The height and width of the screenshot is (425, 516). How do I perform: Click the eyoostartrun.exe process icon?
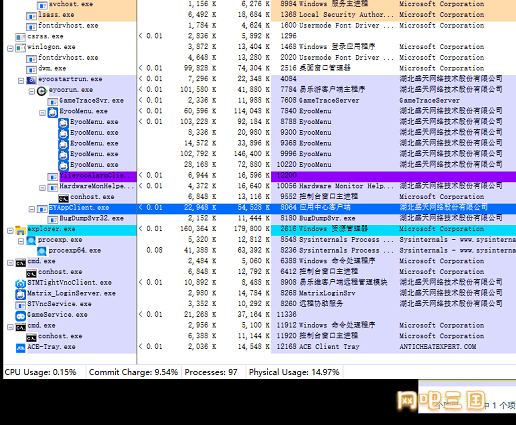31,80
